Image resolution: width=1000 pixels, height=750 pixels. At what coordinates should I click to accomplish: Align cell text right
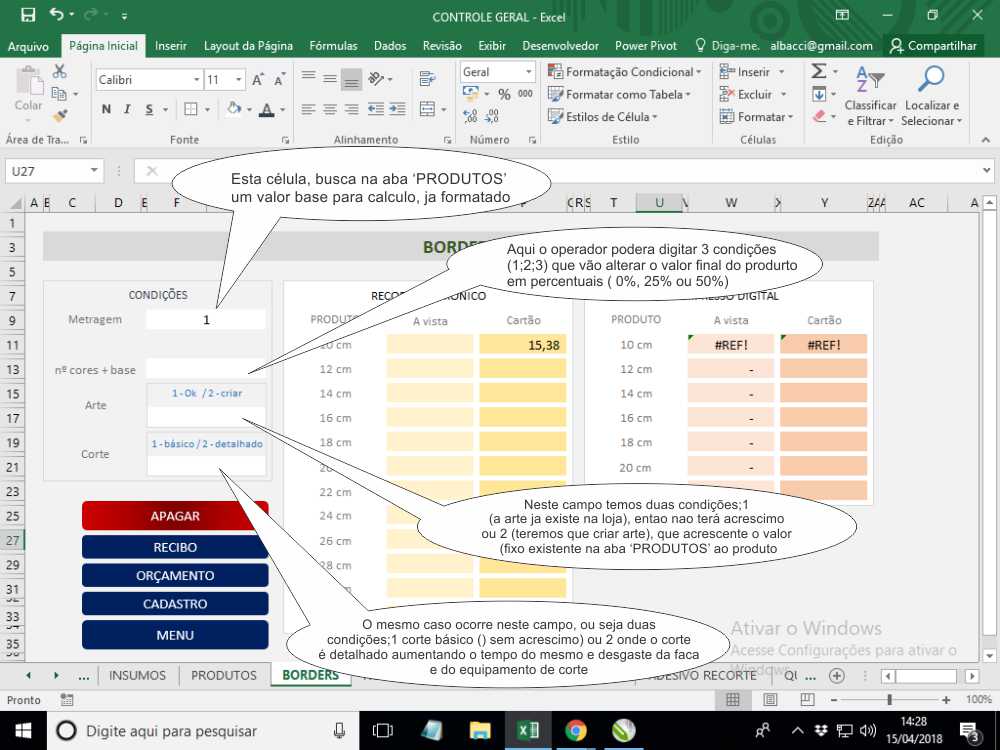(x=351, y=109)
